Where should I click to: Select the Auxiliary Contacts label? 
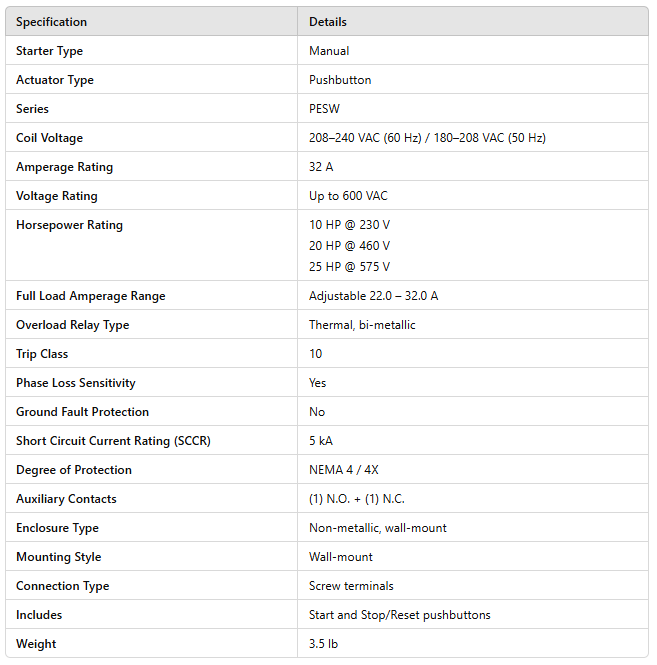click(66, 499)
